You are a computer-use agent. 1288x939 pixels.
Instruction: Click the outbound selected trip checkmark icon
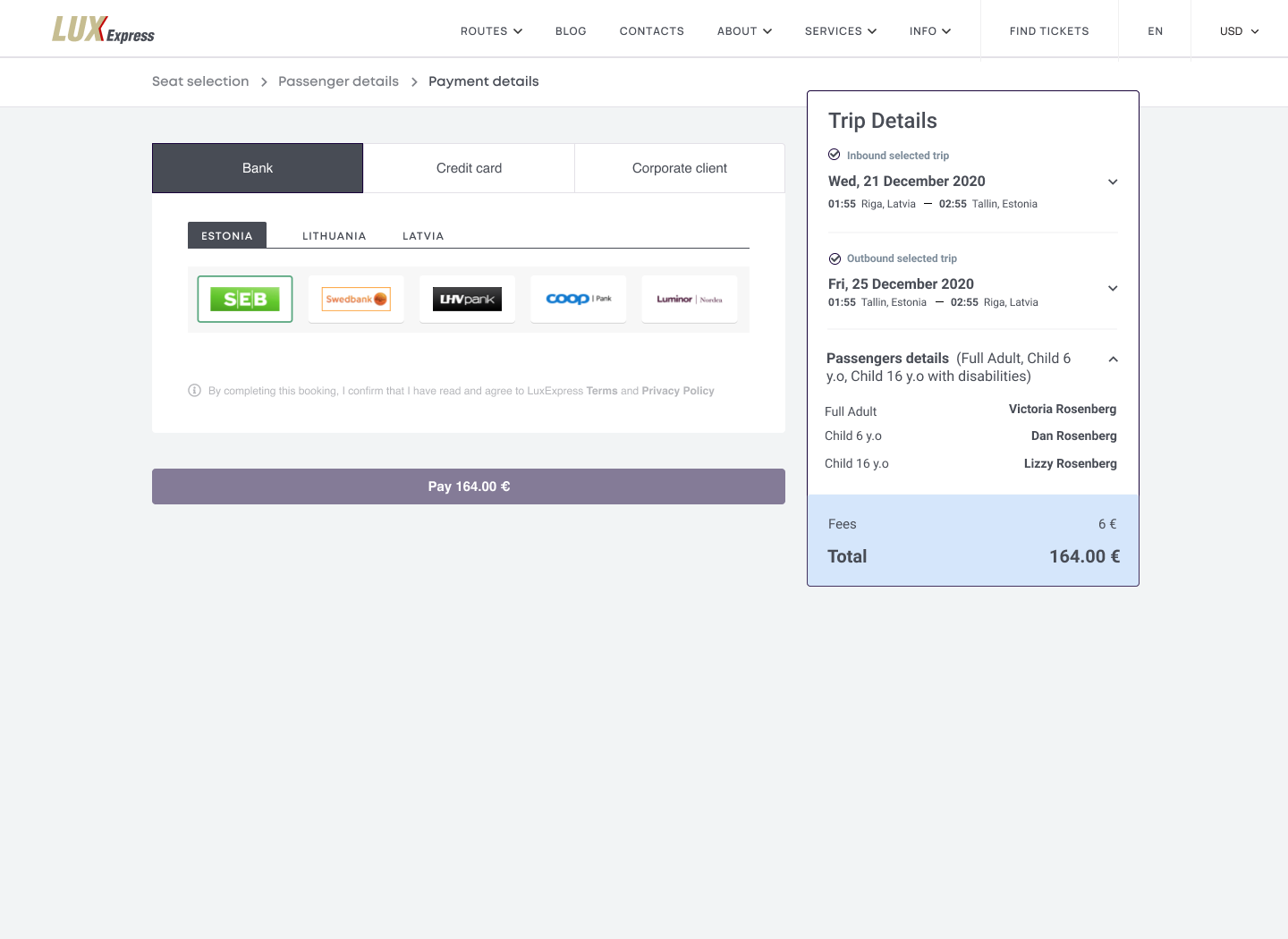tap(835, 258)
